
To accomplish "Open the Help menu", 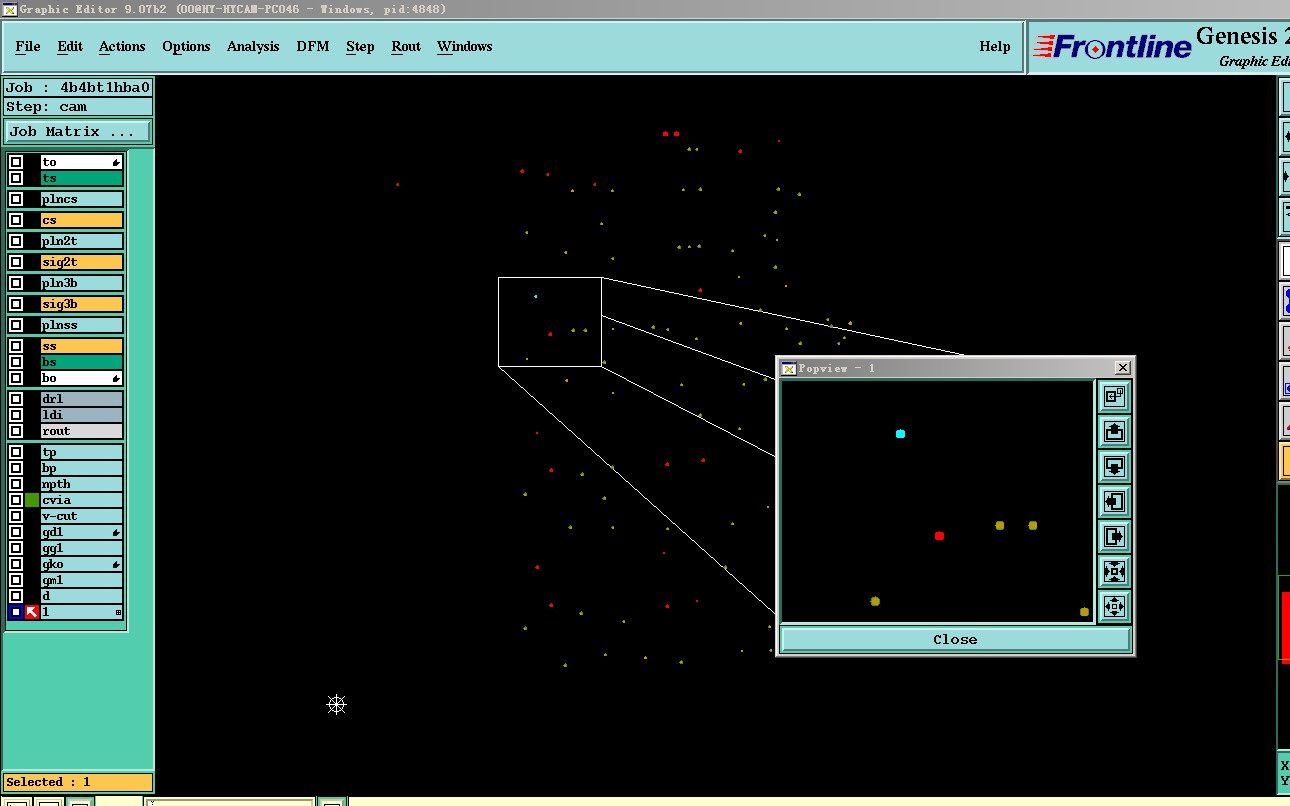I will (x=995, y=46).
